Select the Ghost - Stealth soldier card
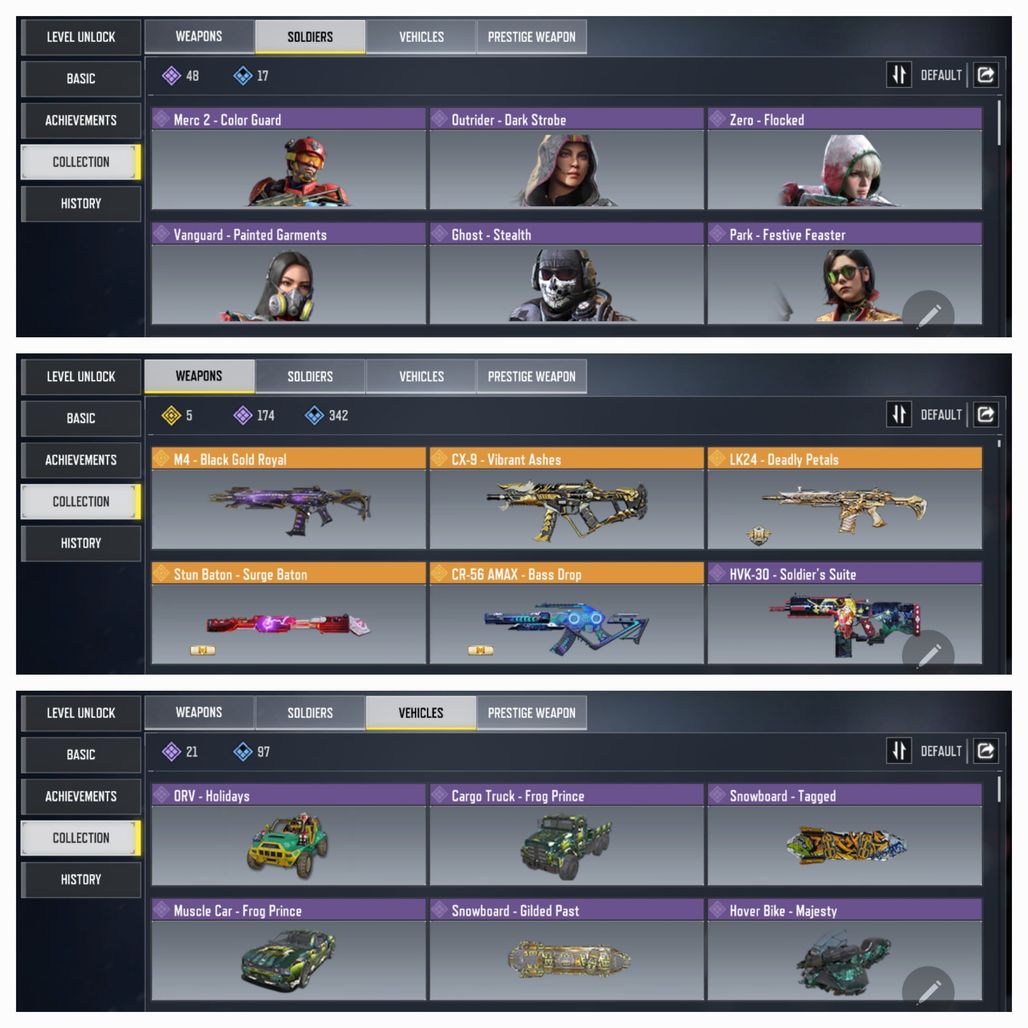Image resolution: width=1028 pixels, height=1028 pixels. coord(566,273)
